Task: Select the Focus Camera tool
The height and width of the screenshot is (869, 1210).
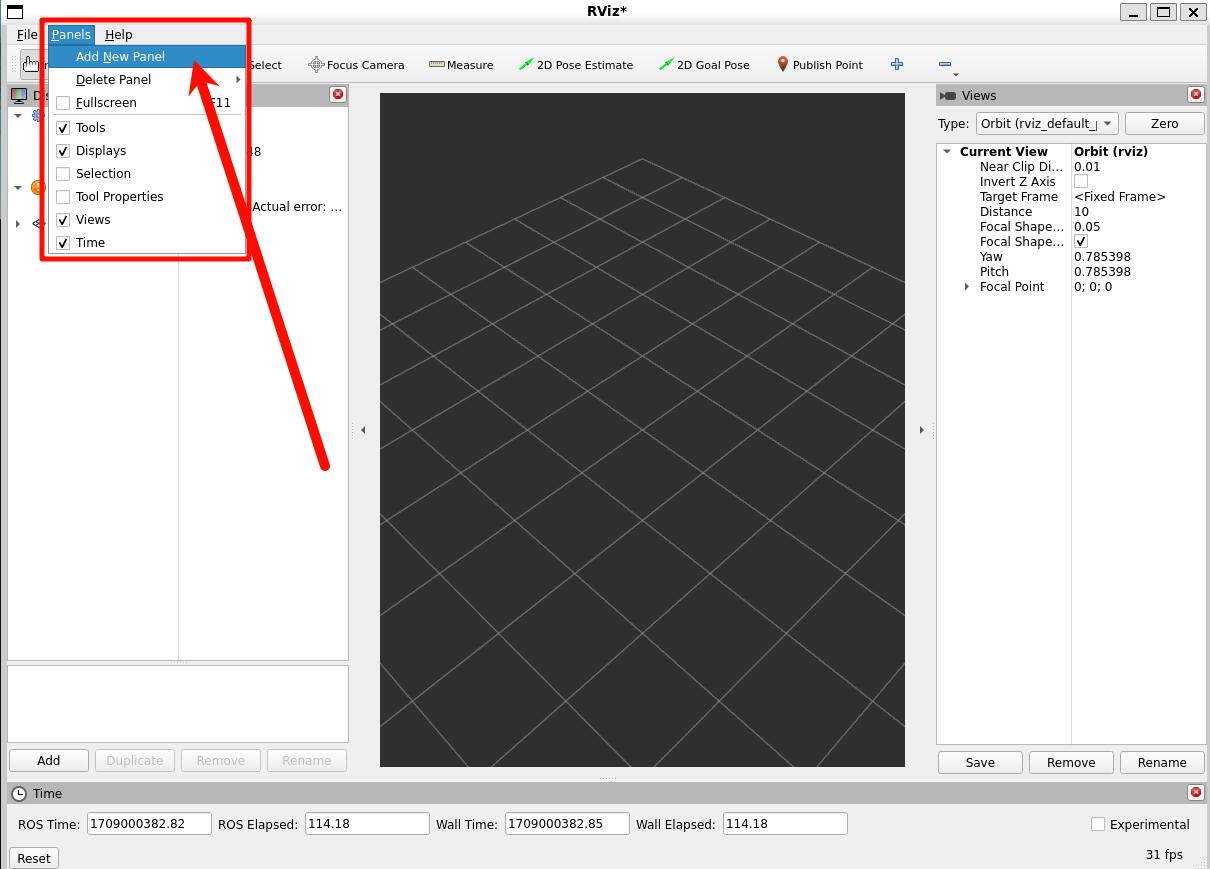Action: tap(357, 65)
